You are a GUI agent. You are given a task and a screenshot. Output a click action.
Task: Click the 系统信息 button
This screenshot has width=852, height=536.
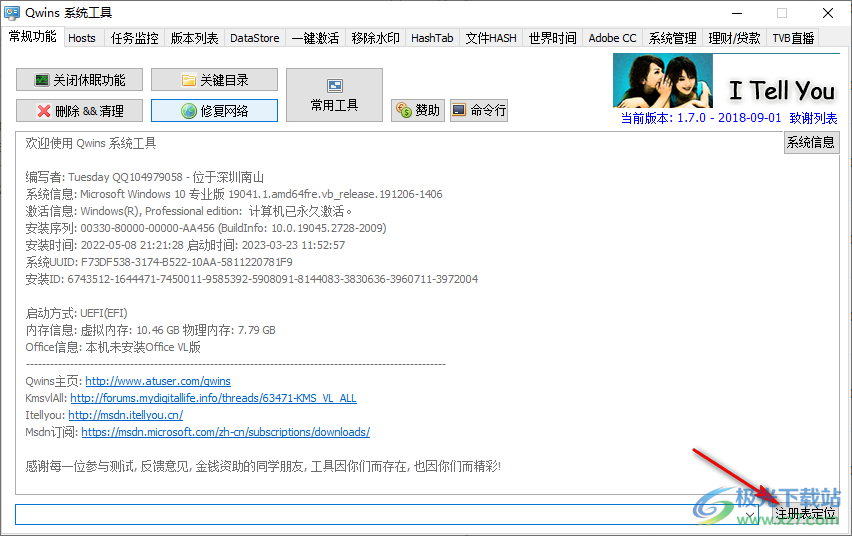tap(811, 142)
